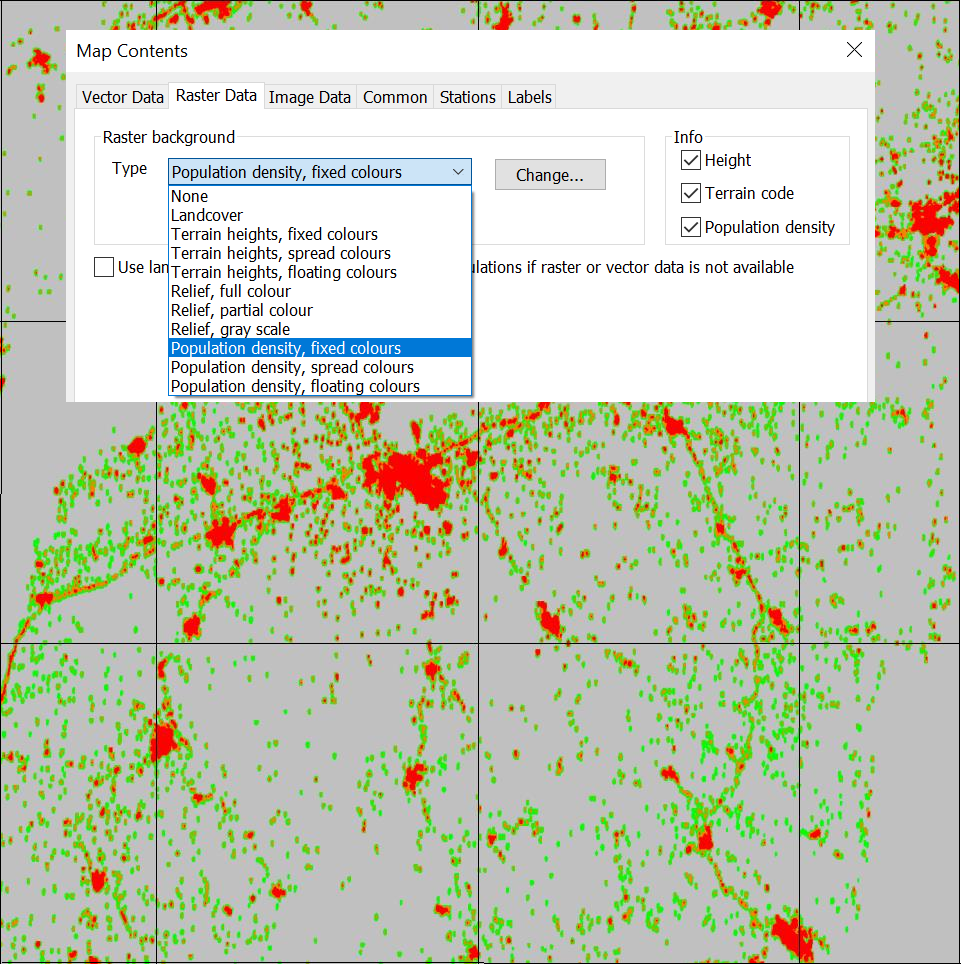Choose None from the type list

190,196
